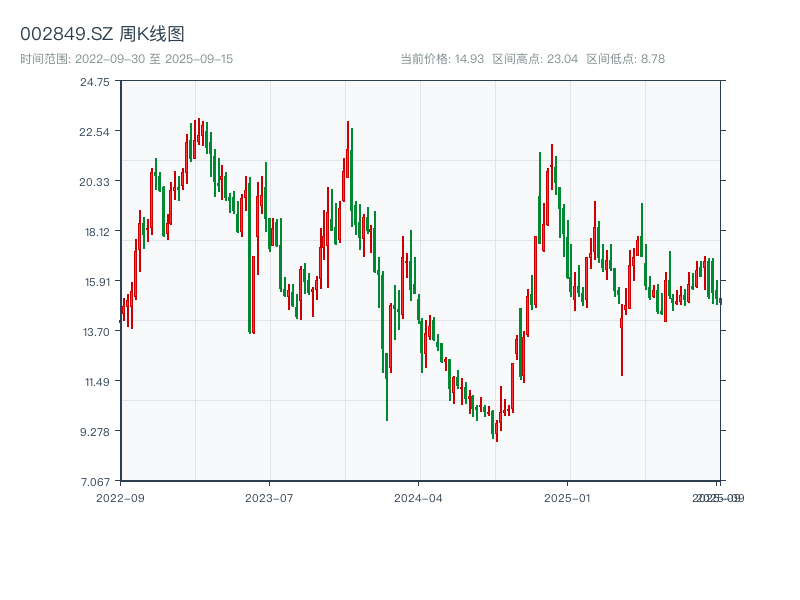Click the current price label 当前价格: 14.93

tap(442, 59)
